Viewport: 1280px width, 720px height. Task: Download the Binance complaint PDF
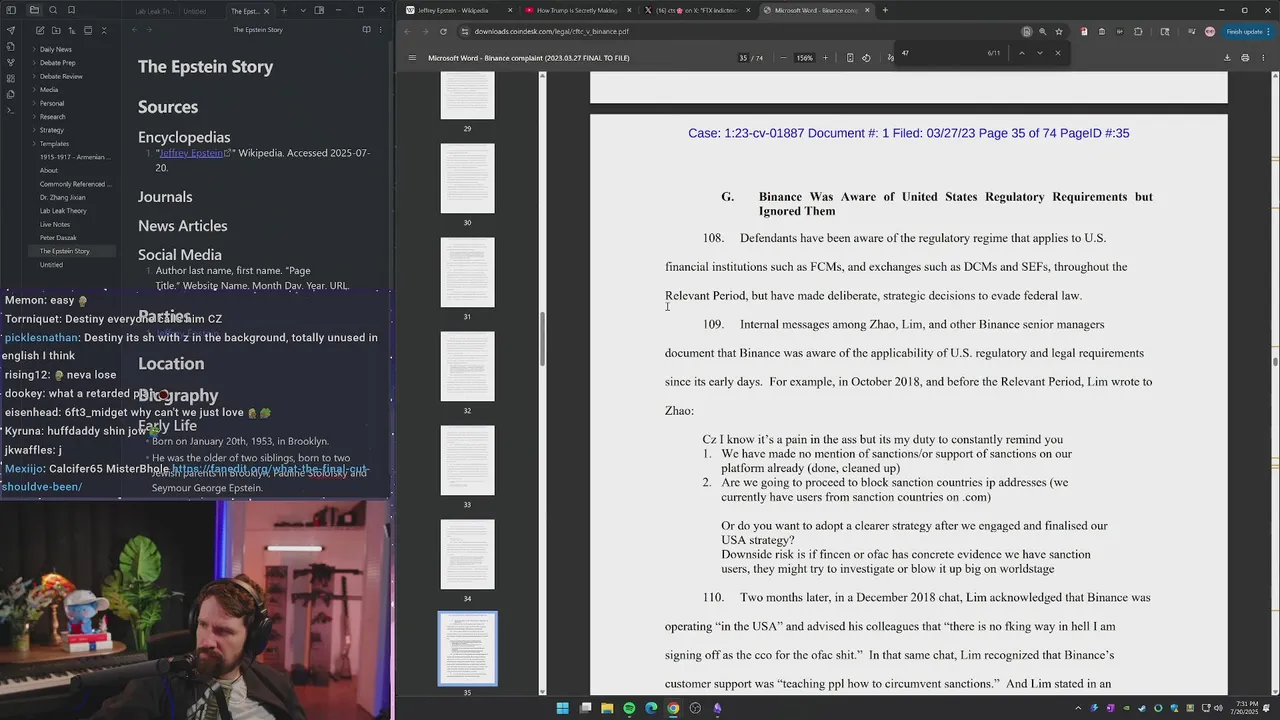coord(1227,58)
